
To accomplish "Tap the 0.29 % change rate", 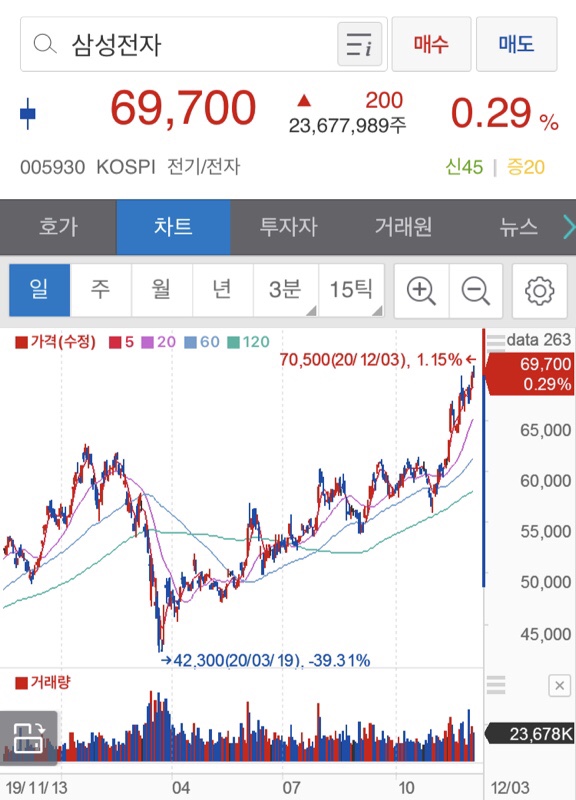I will (504, 113).
